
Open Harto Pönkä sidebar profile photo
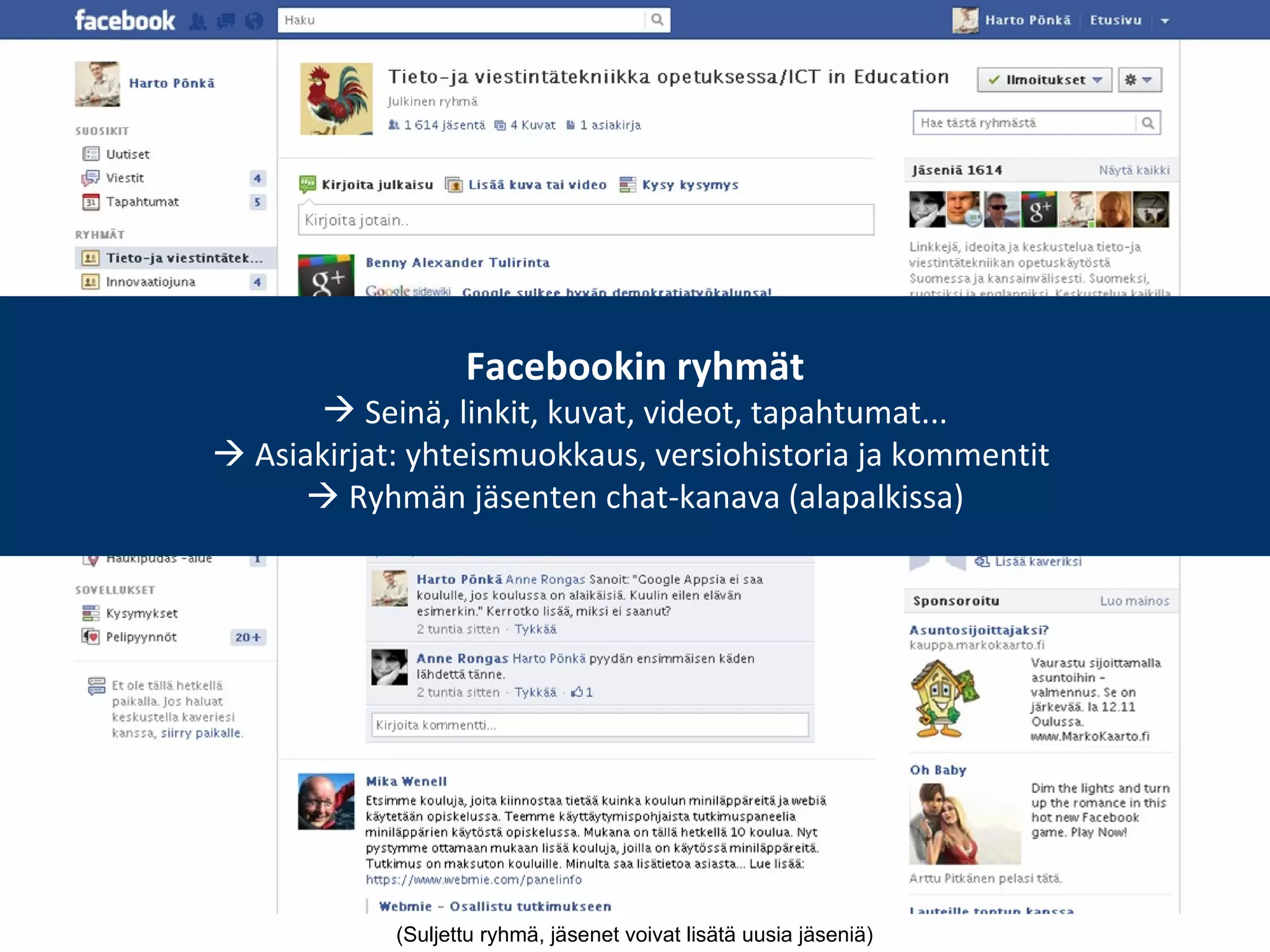97,84
